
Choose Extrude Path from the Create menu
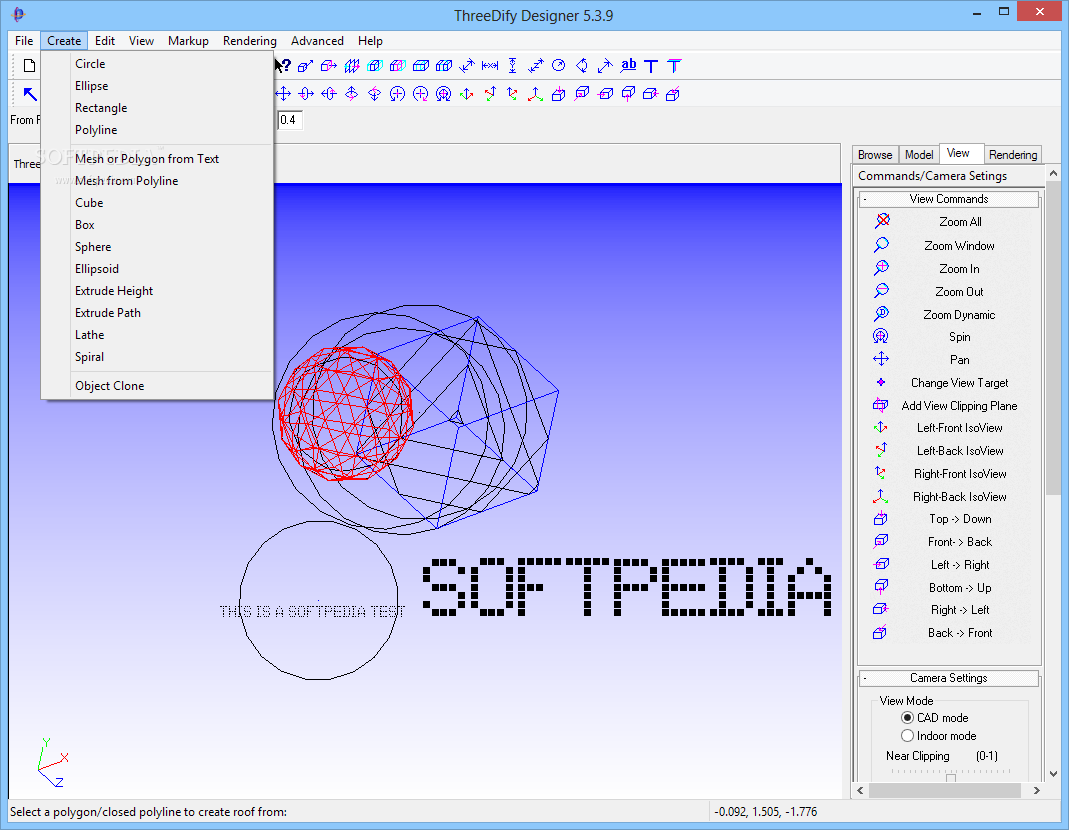(x=108, y=312)
